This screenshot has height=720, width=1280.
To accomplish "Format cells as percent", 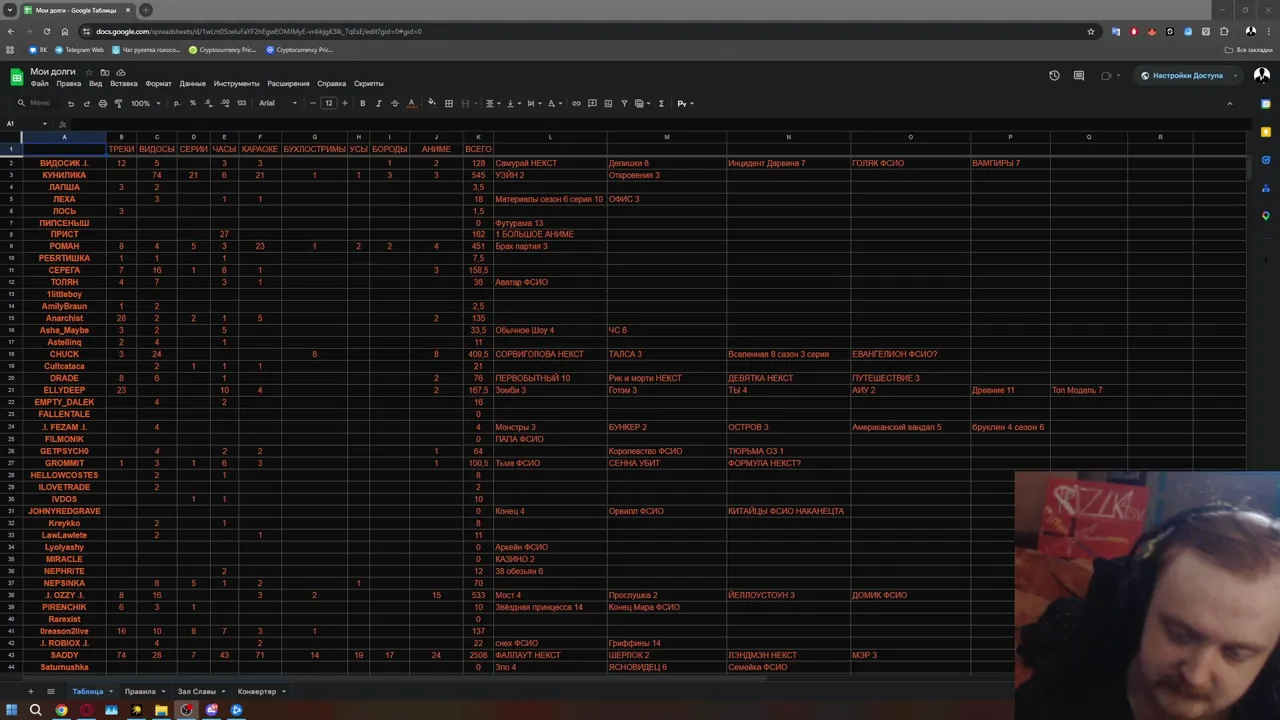I will [x=193, y=103].
